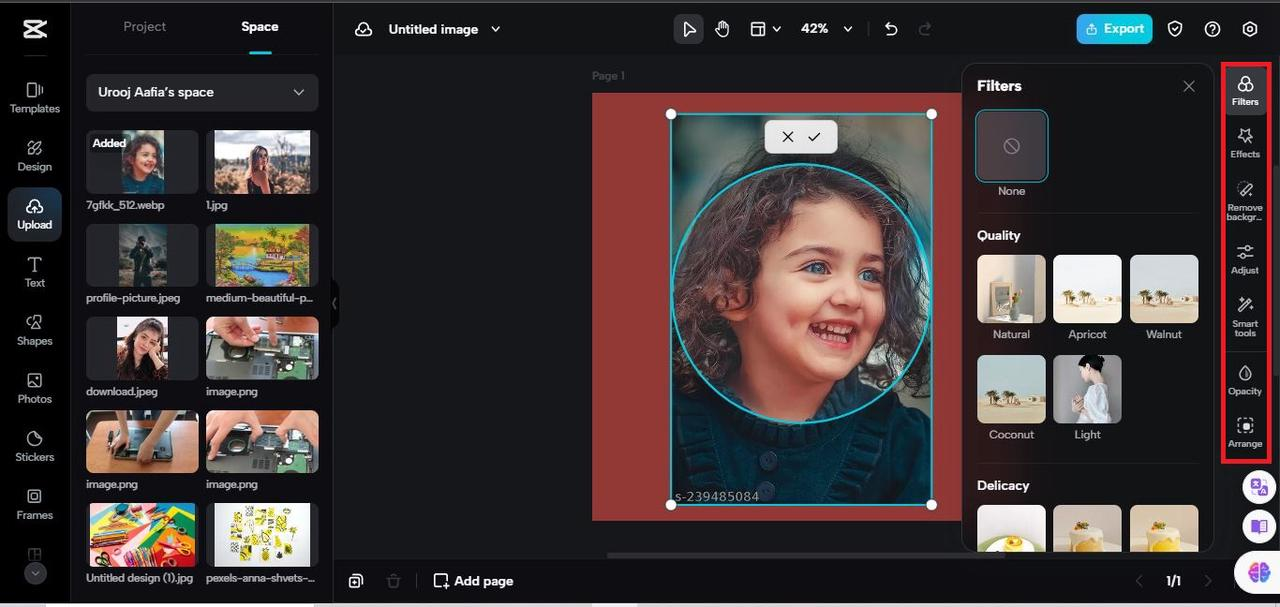1280x607 pixels.
Task: Open the colorful AI assistant icon
Action: (1257, 571)
